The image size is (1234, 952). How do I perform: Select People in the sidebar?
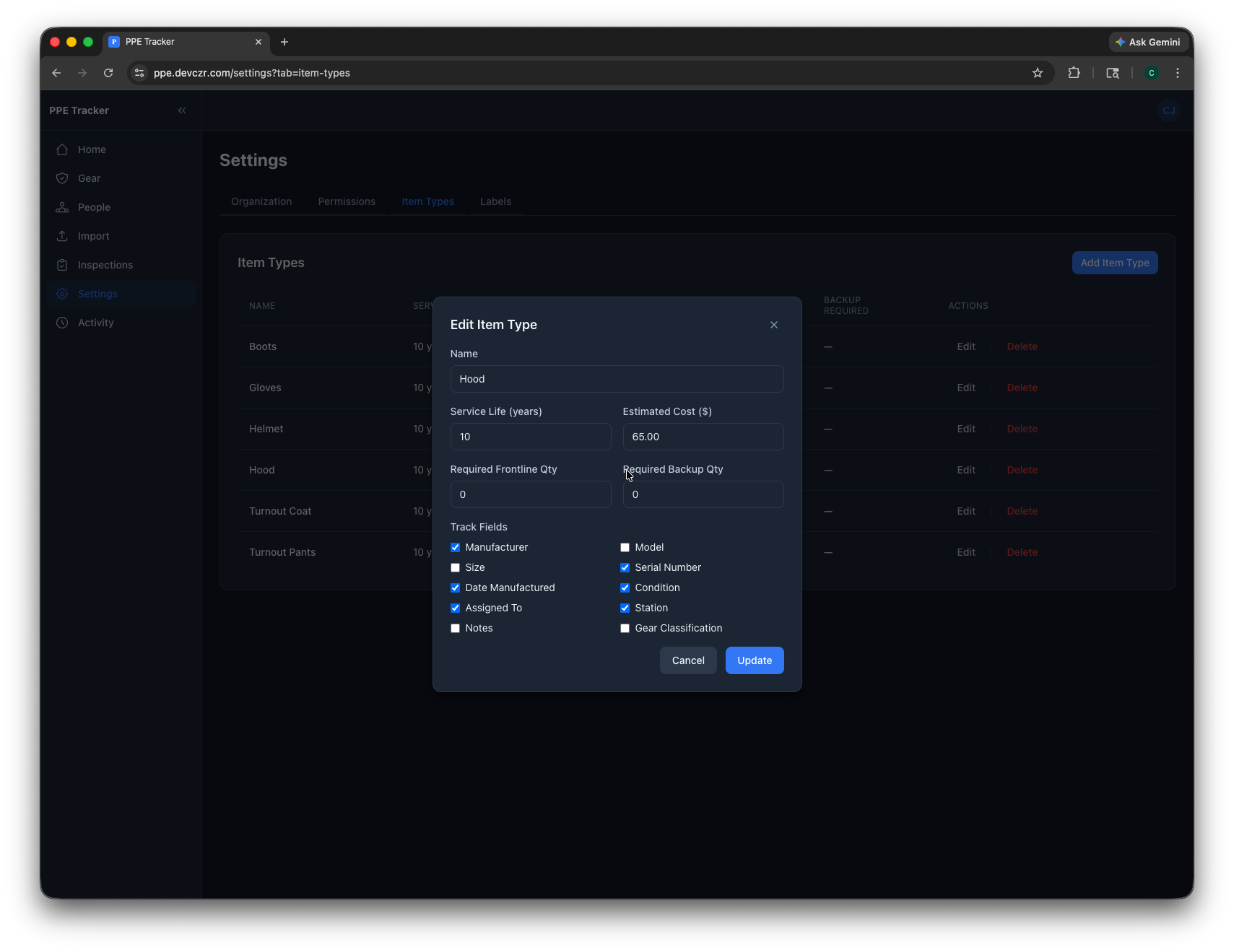[x=93, y=207]
